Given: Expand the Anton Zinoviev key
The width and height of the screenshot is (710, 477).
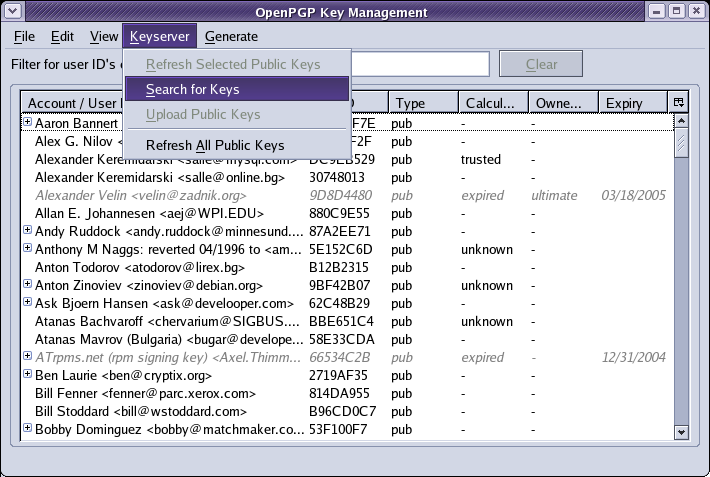Looking at the screenshot, I should click(27, 284).
